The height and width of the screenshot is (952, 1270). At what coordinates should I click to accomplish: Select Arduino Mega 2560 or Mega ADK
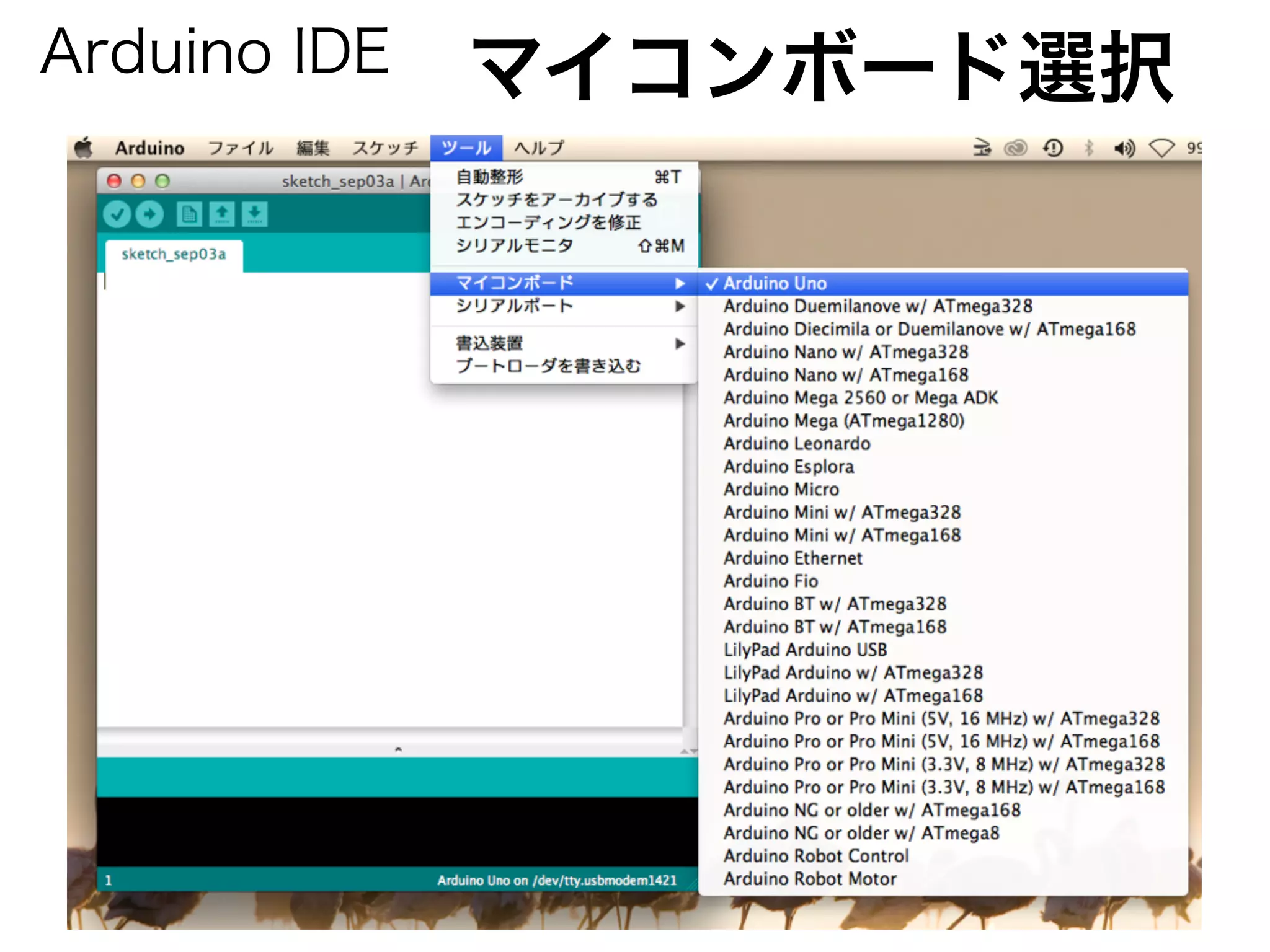(943, 398)
